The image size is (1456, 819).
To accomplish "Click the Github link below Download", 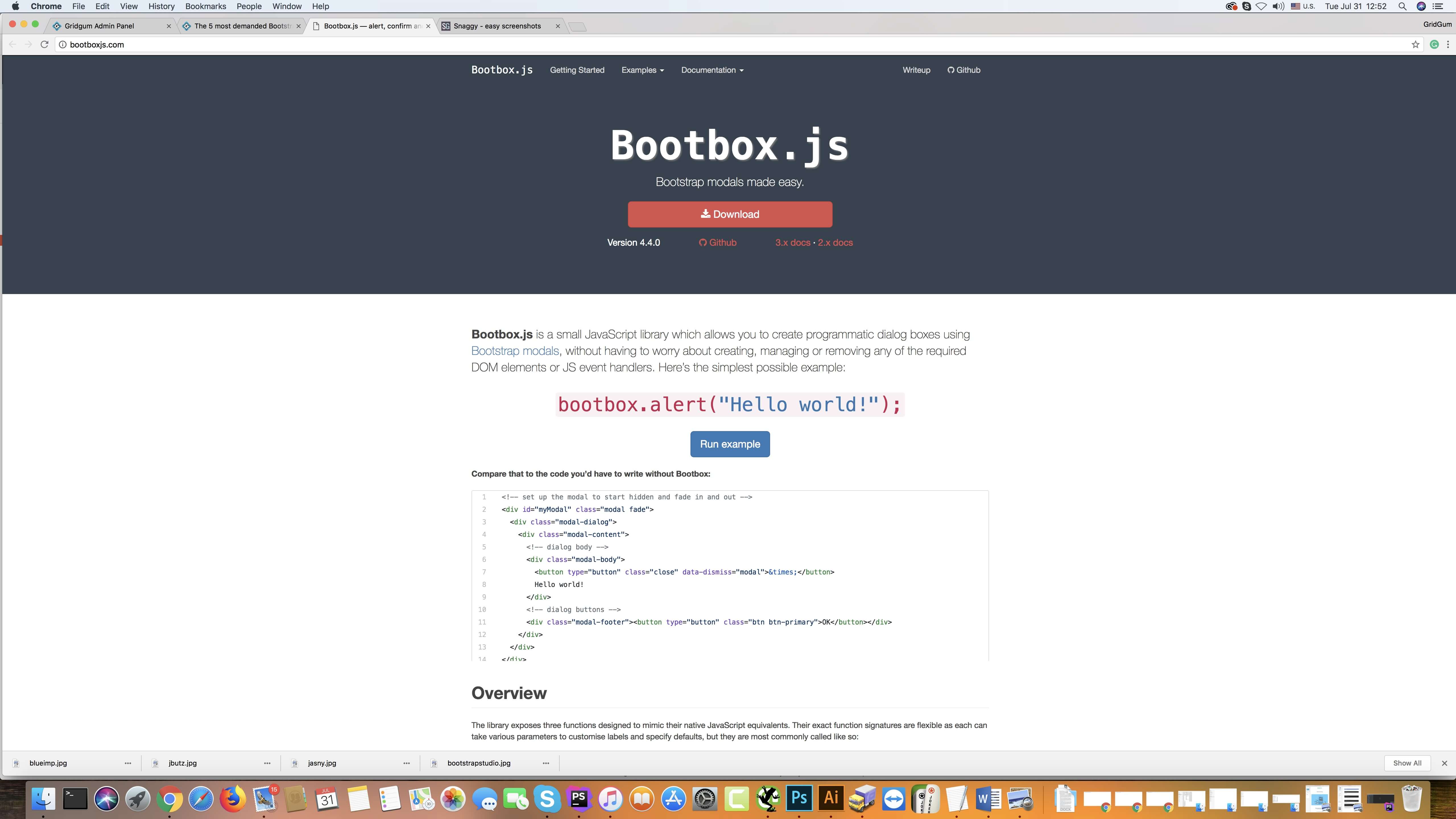I will [718, 243].
